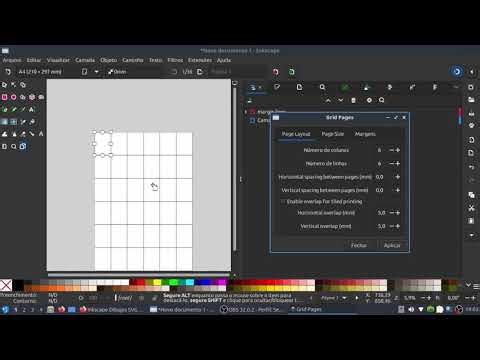Select the Calligraphy tool
The image size is (480, 360).
23,109
